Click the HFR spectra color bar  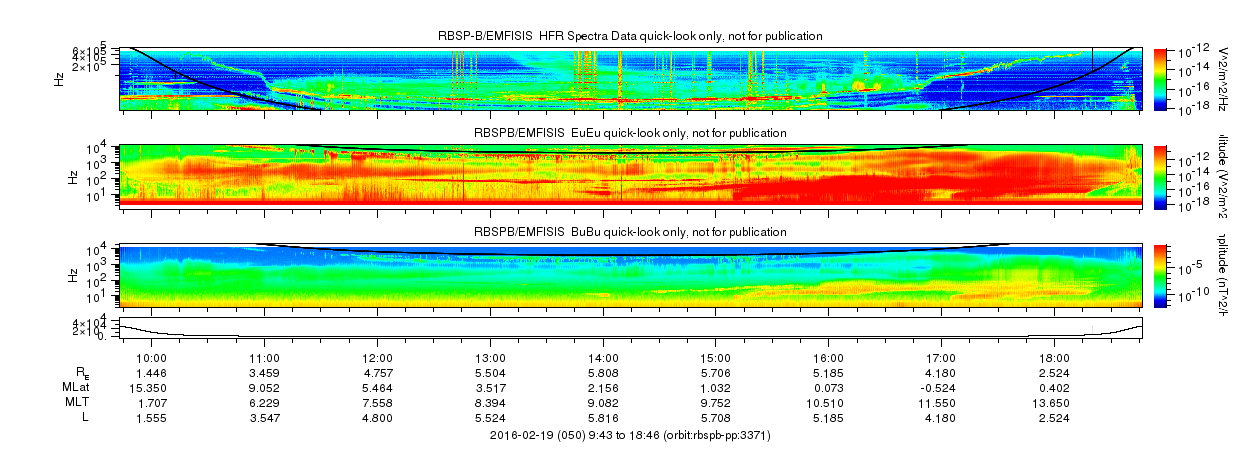tap(1161, 76)
